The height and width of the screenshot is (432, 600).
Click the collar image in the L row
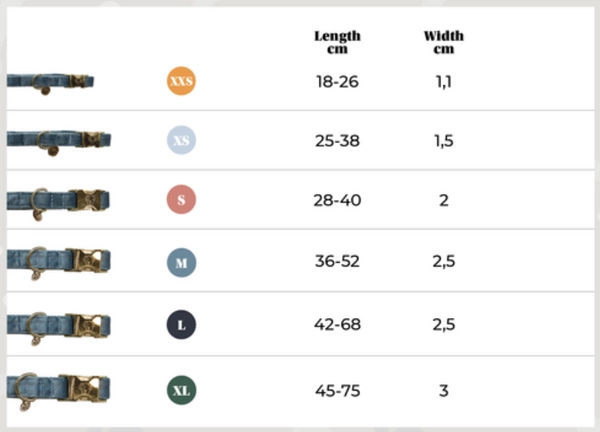coord(58,325)
